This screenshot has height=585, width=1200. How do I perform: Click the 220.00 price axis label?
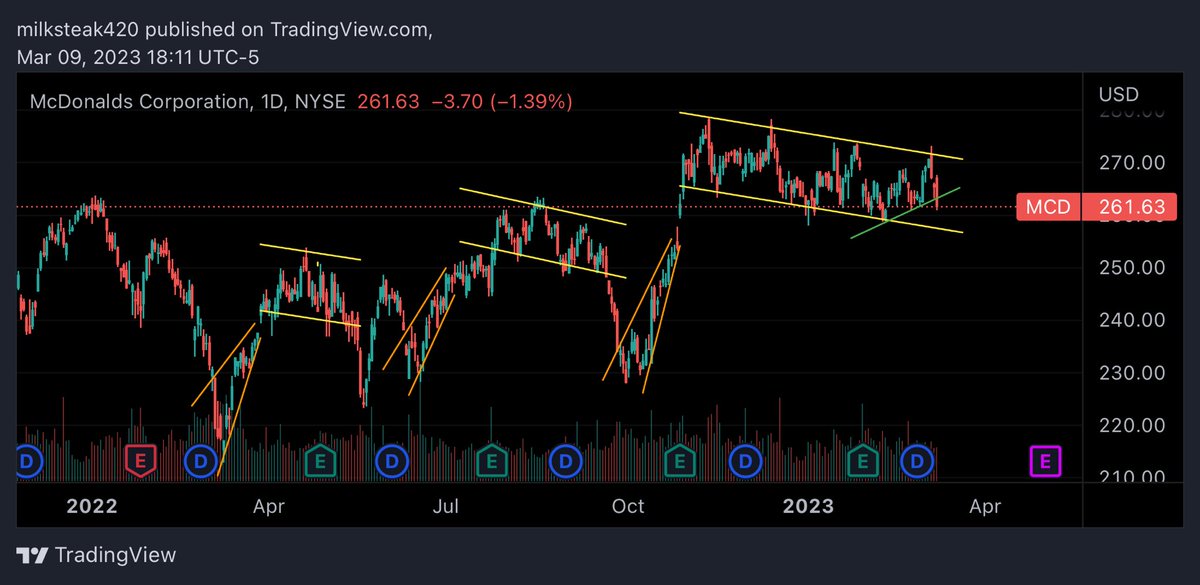[x=1131, y=426]
